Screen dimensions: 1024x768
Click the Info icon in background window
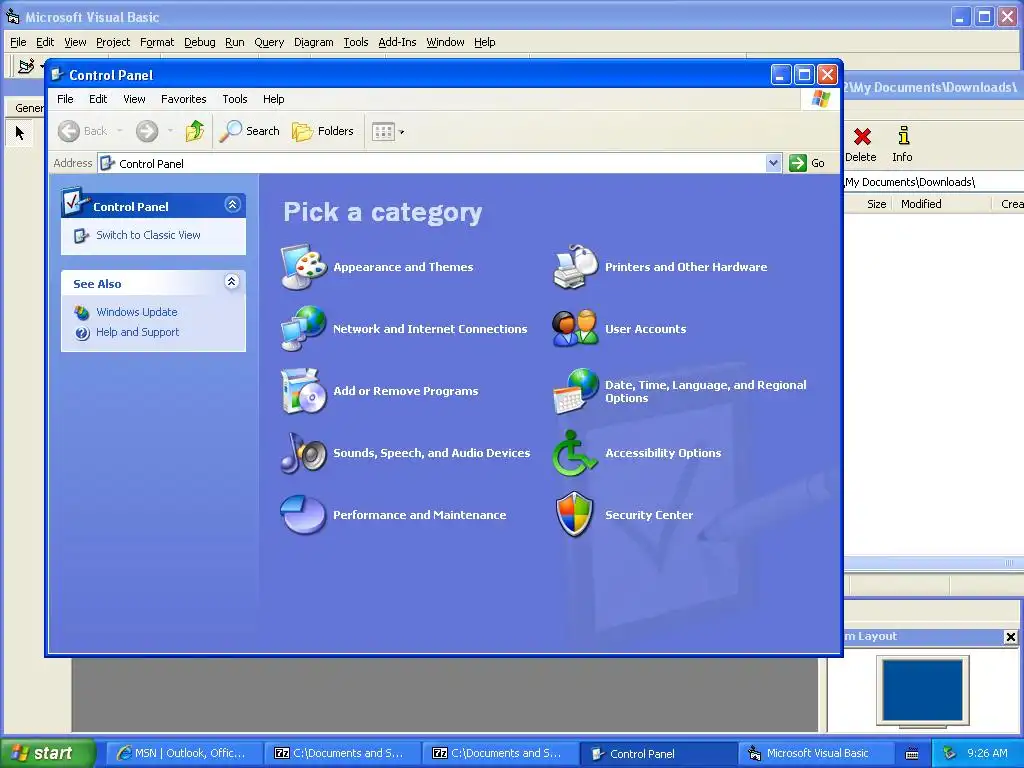(903, 136)
